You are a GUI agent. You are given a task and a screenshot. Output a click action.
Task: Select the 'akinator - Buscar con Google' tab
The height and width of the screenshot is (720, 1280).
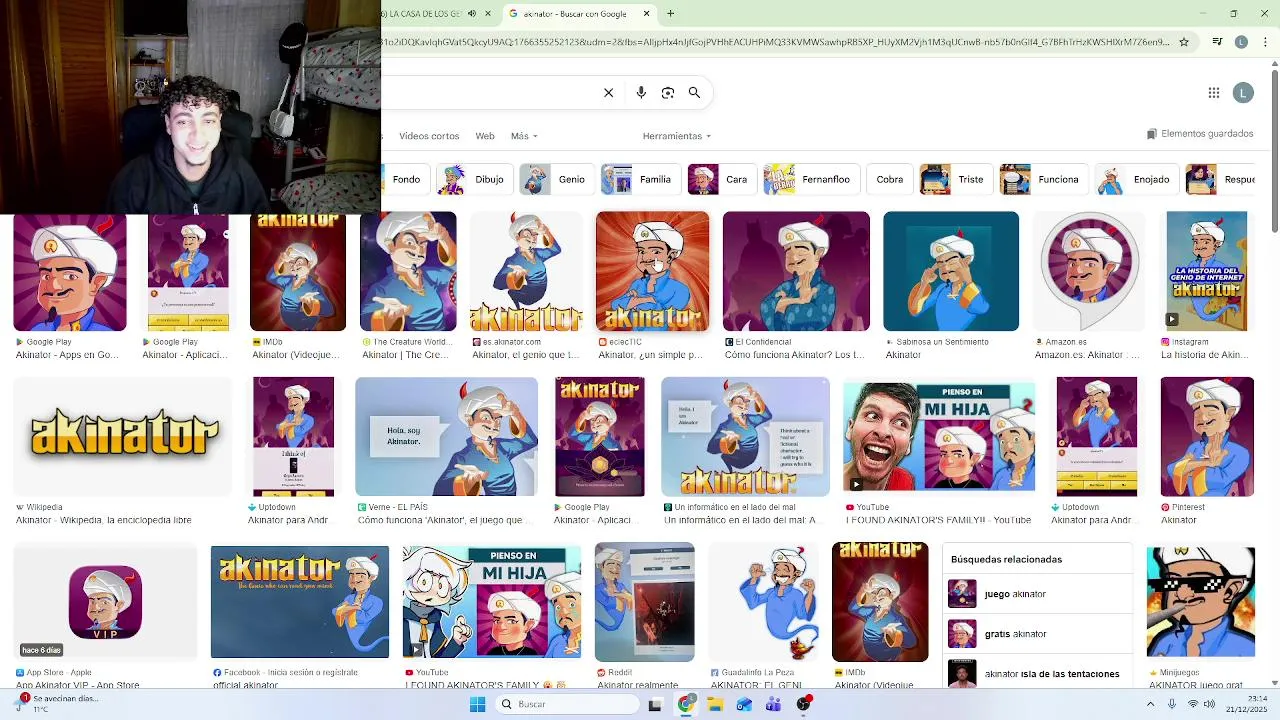point(579,14)
